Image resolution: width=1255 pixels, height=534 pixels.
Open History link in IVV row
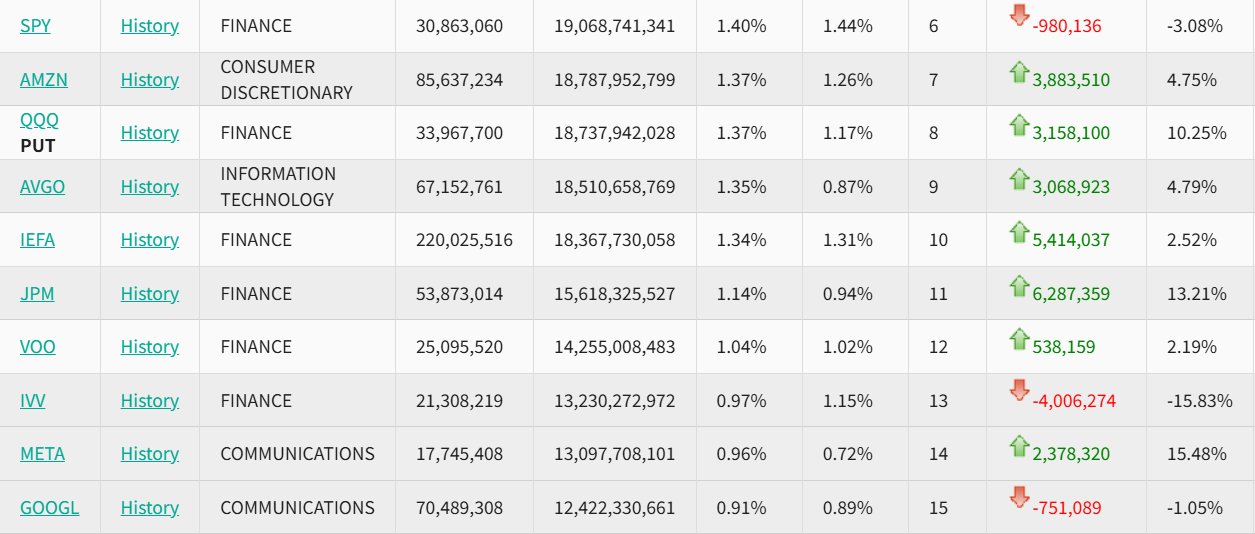click(150, 401)
